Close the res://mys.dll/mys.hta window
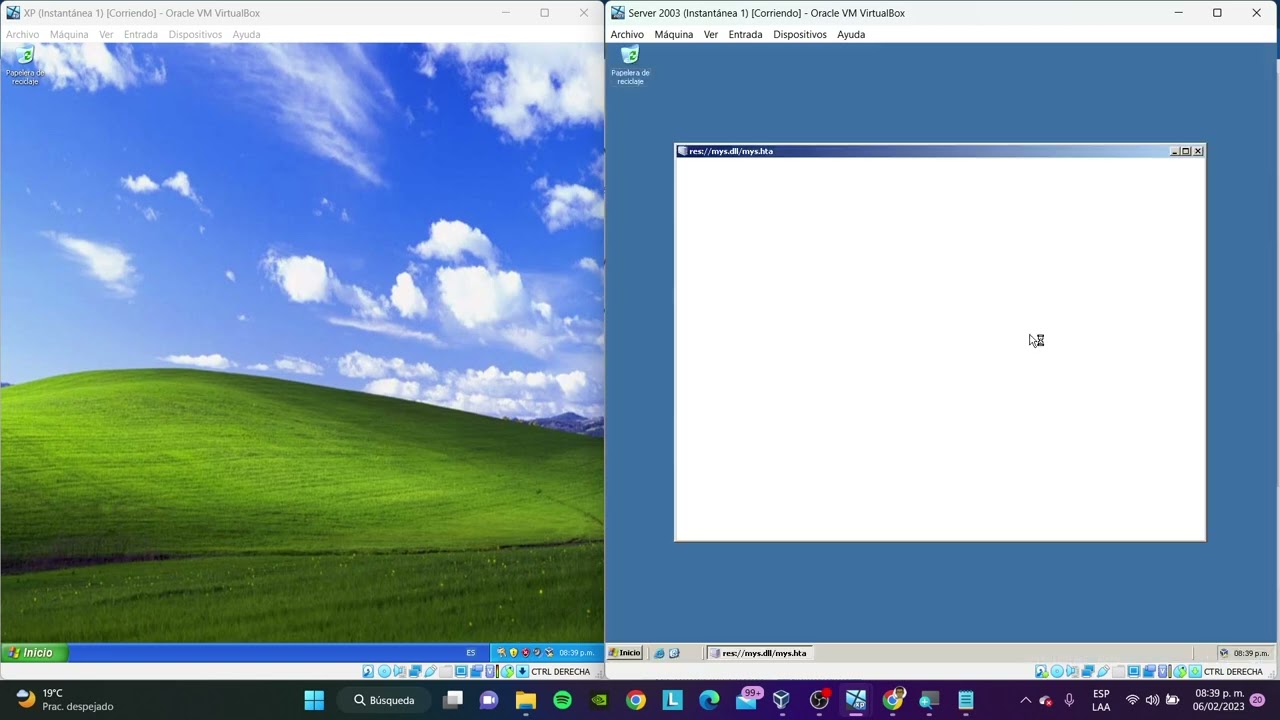Viewport: 1280px width, 720px height. click(1198, 151)
